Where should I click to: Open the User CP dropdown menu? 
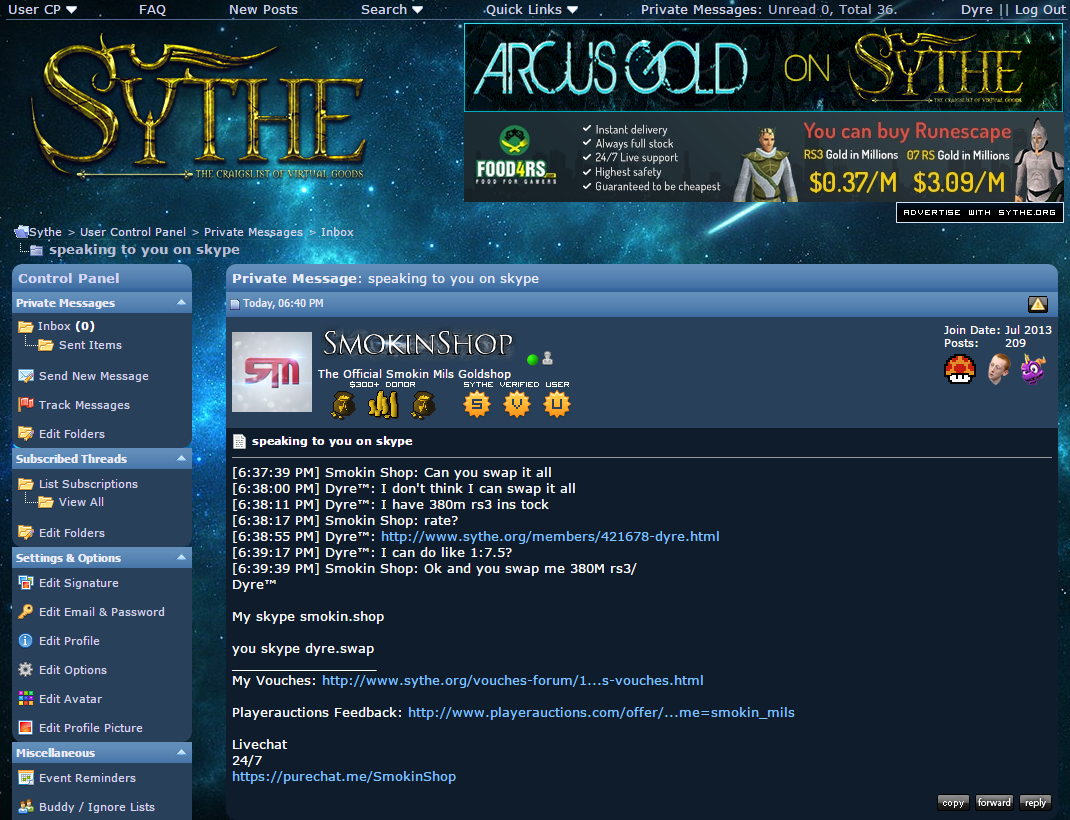42,10
